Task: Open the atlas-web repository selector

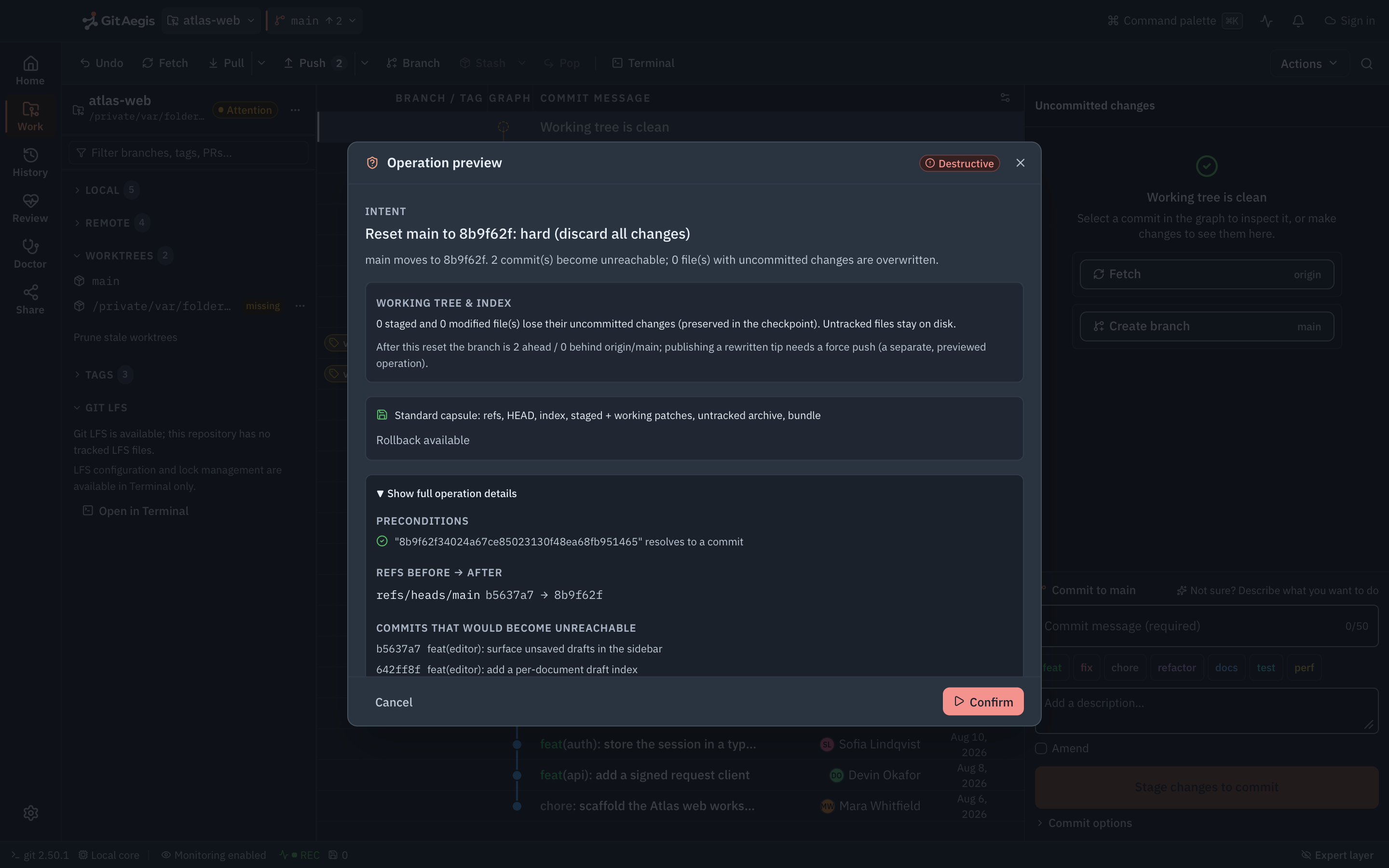Action: pyautogui.click(x=211, y=21)
